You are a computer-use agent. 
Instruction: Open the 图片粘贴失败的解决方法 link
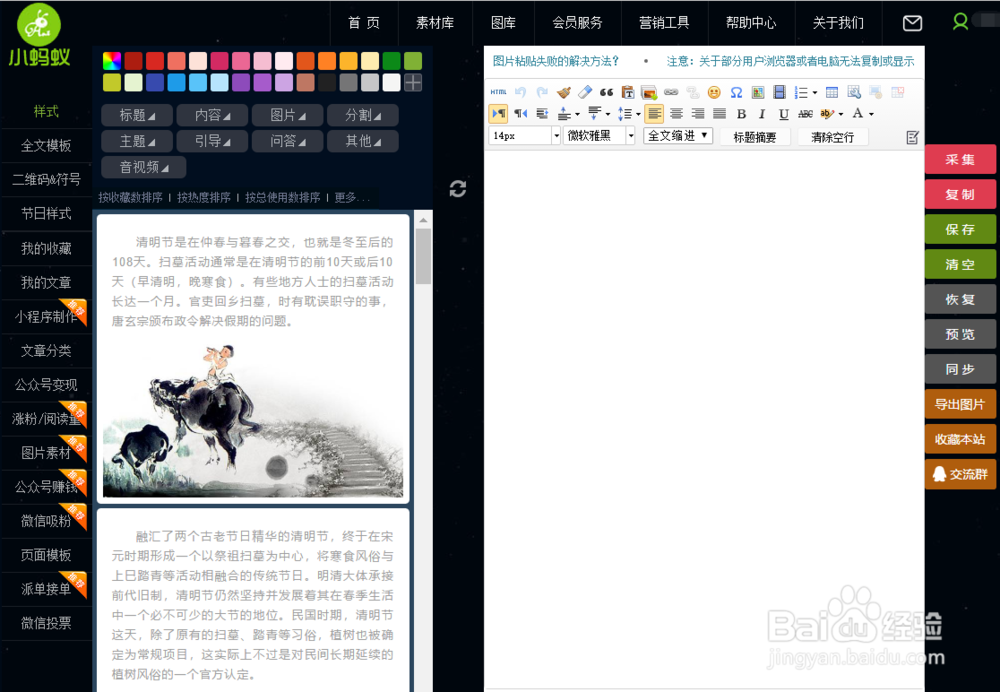tap(556, 61)
